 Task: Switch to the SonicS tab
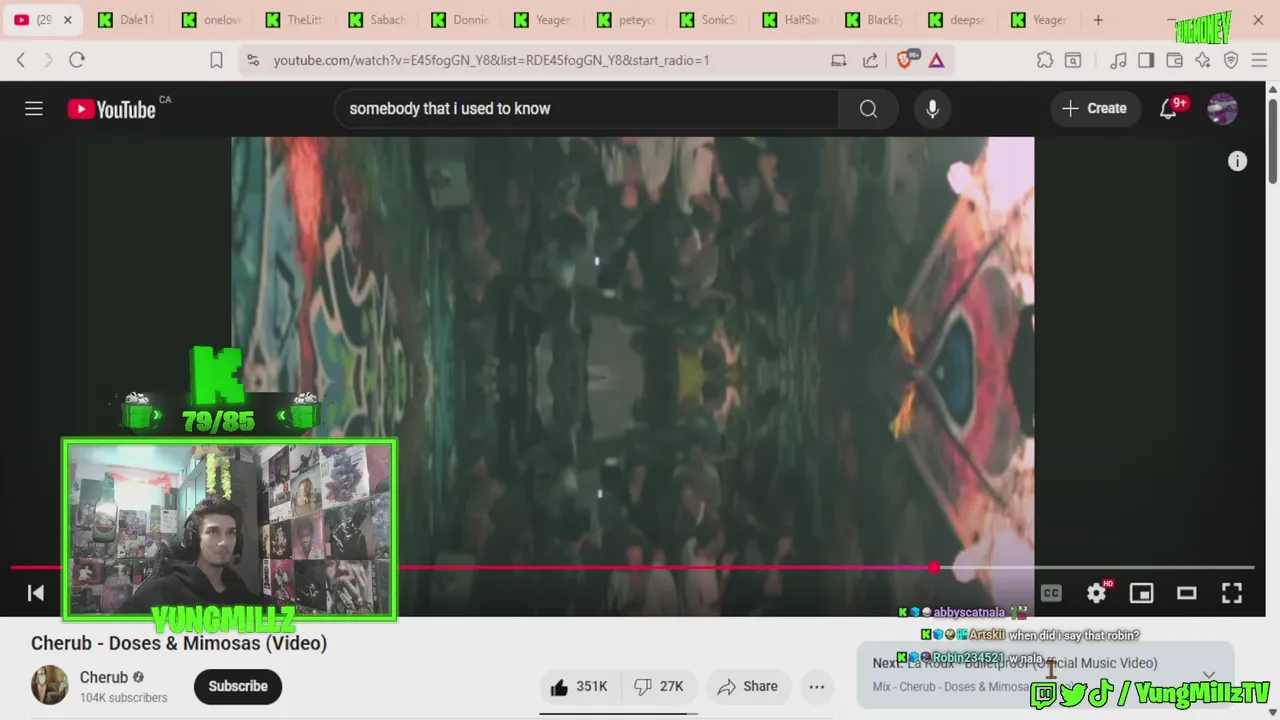click(709, 20)
